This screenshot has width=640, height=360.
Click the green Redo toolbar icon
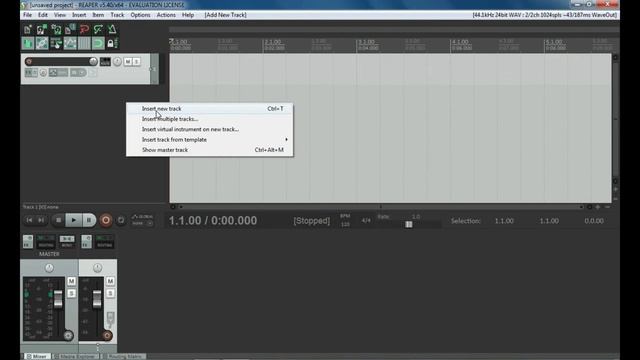pos(98,29)
